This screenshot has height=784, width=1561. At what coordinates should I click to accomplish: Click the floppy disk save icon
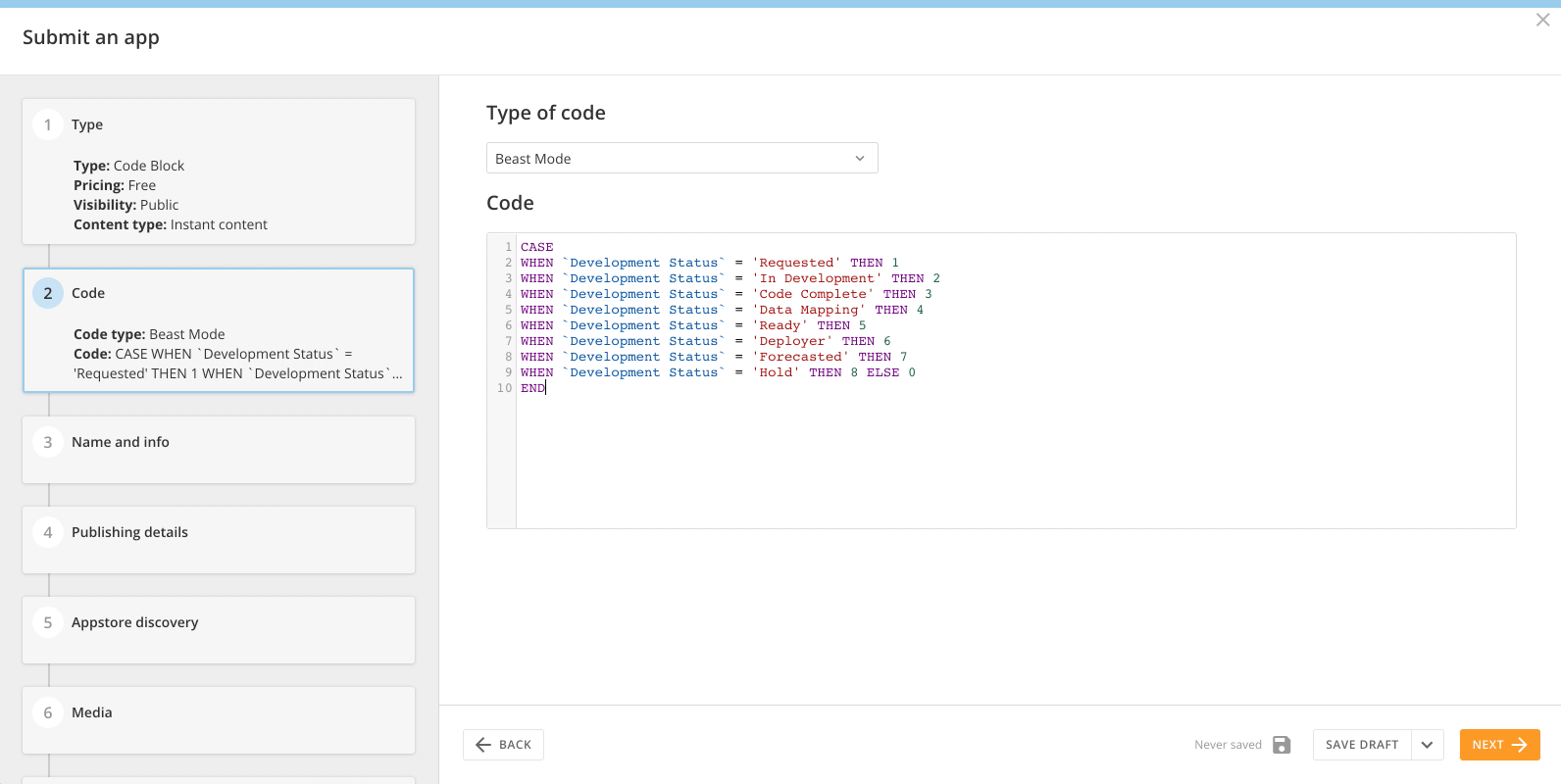pyautogui.click(x=1282, y=745)
